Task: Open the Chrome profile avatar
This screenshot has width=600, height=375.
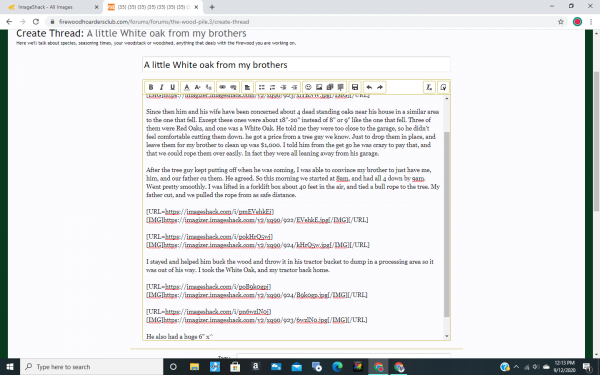Action: [577, 22]
